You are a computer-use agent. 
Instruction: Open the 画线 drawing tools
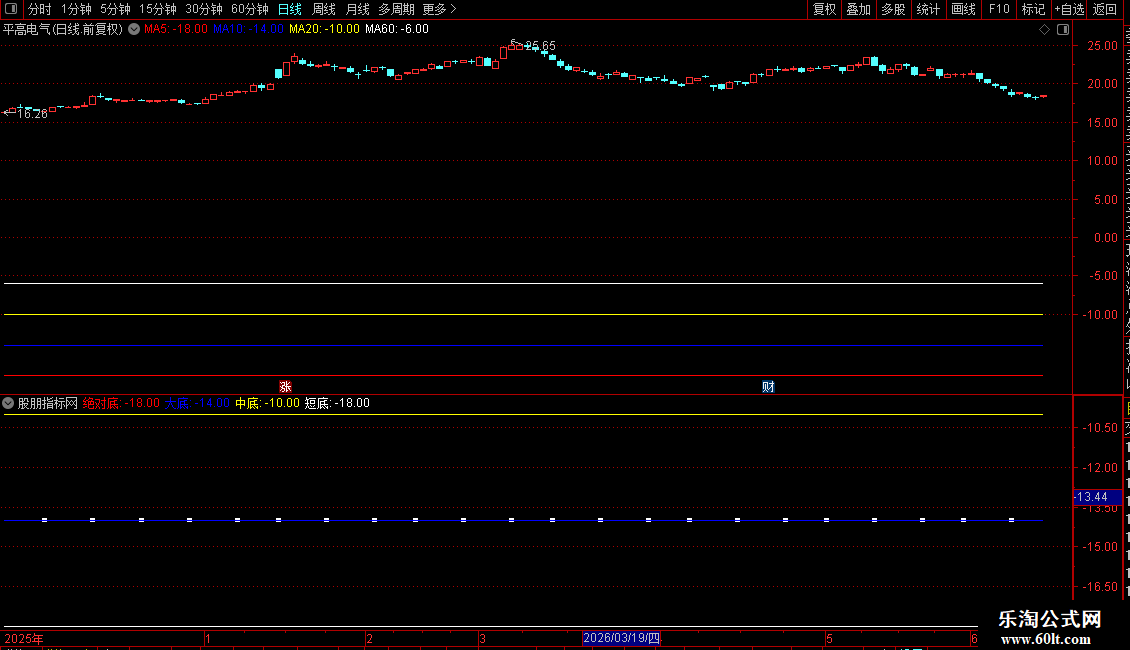click(963, 9)
